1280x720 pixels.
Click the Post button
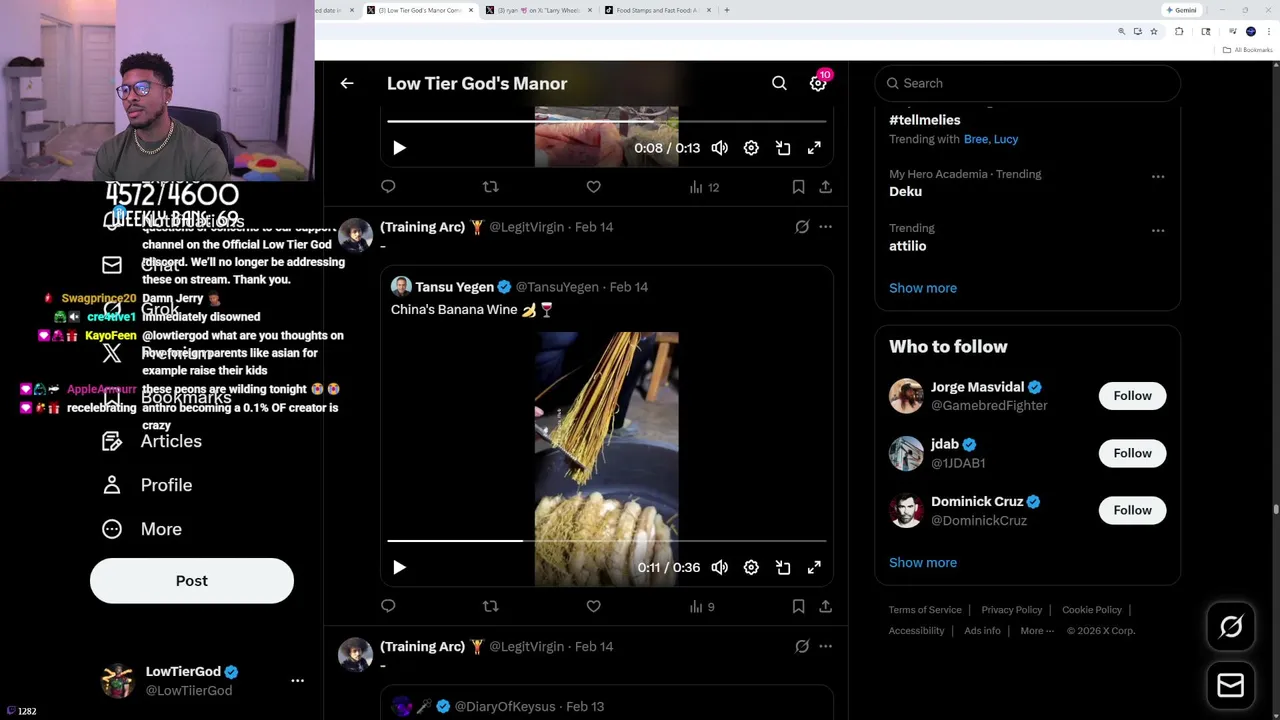coord(192,581)
